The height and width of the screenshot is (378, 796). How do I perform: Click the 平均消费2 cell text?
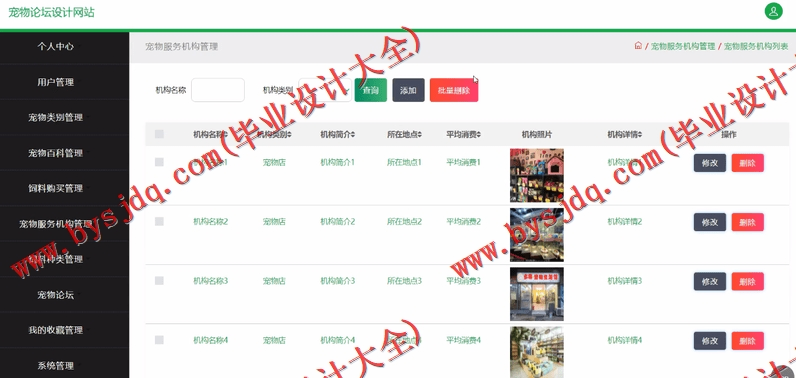(x=463, y=222)
